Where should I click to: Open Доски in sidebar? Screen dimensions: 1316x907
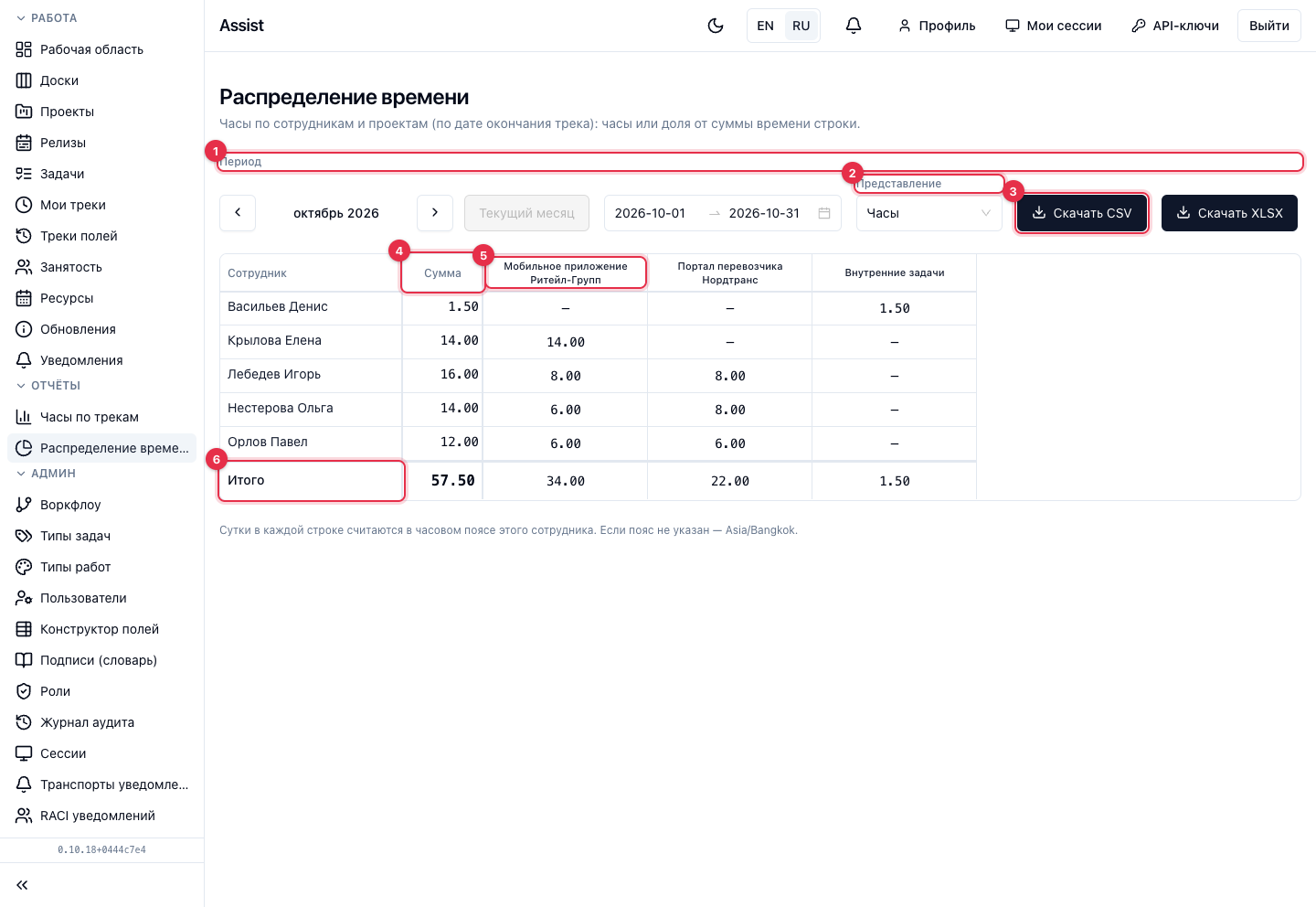101,80
